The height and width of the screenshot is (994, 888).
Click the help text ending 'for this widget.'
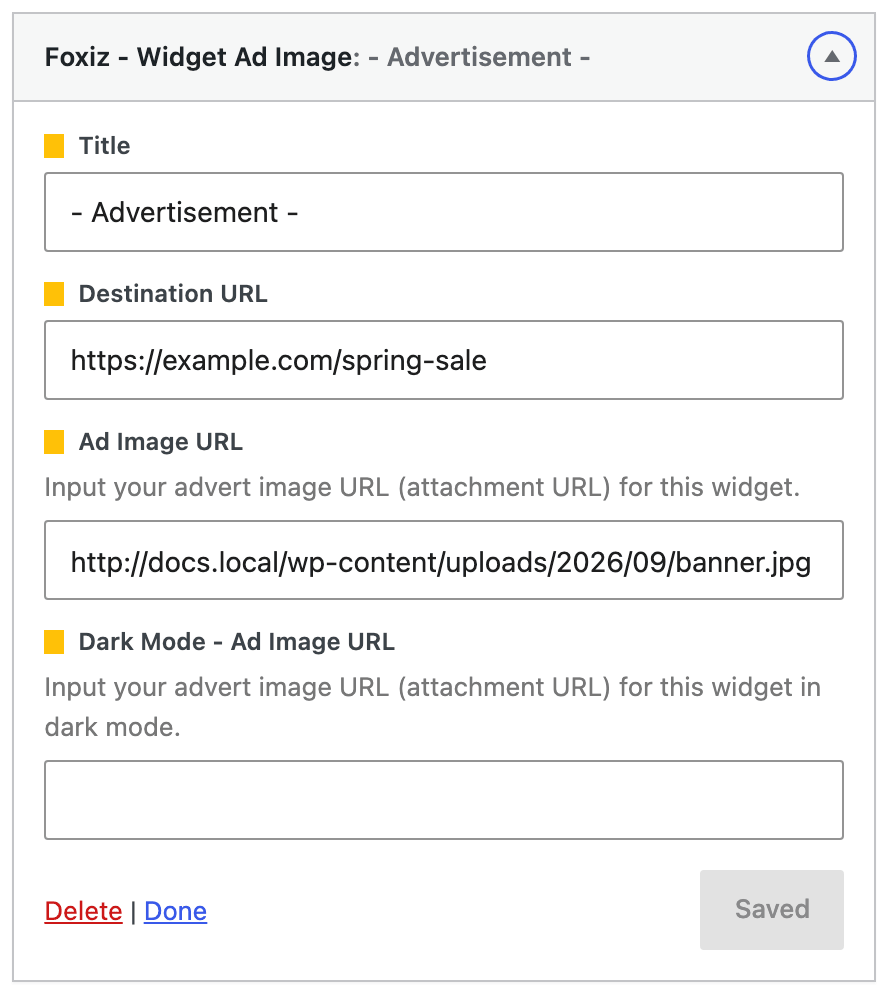coord(422,487)
